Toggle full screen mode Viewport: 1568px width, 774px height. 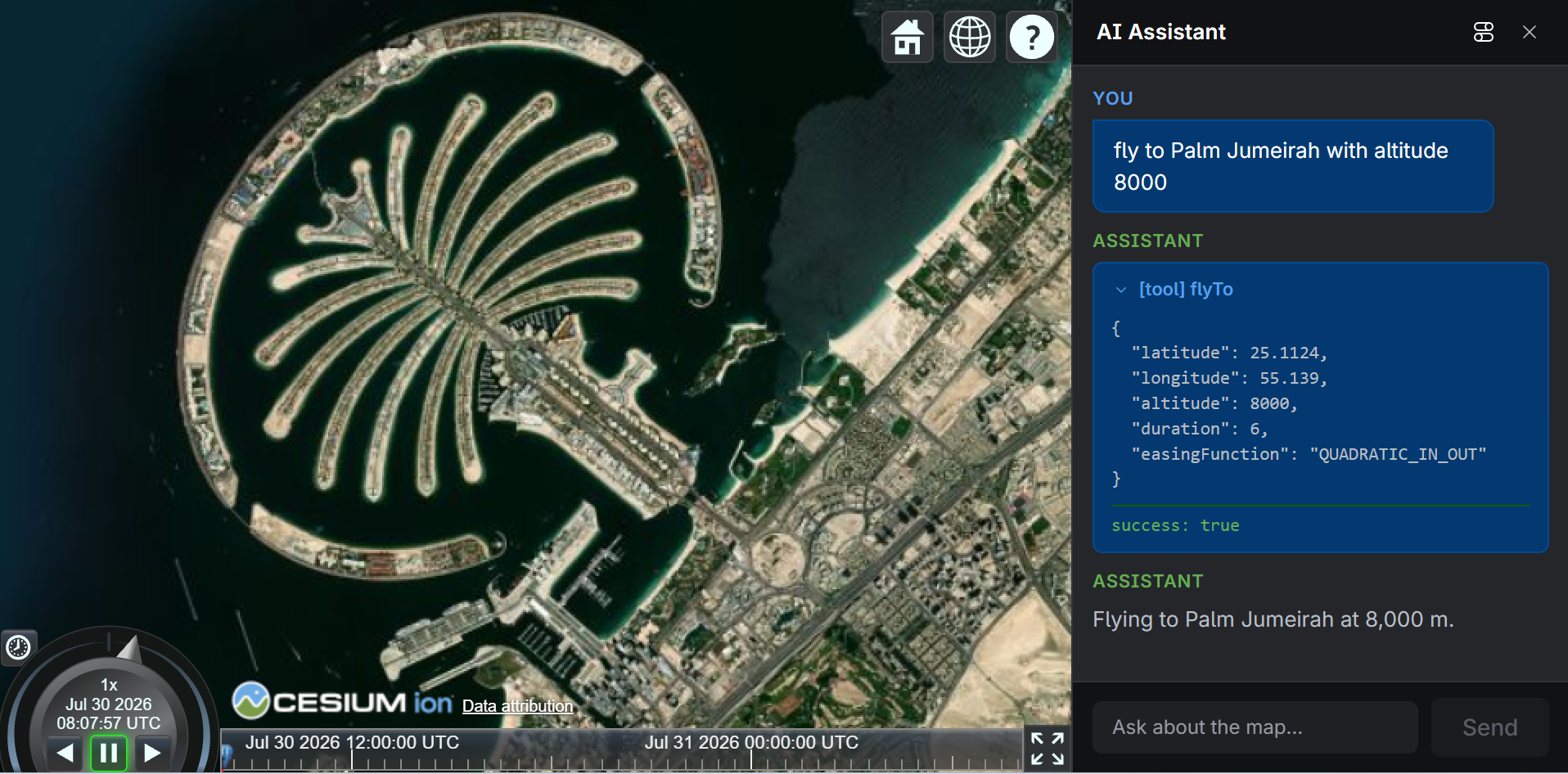[1048, 749]
